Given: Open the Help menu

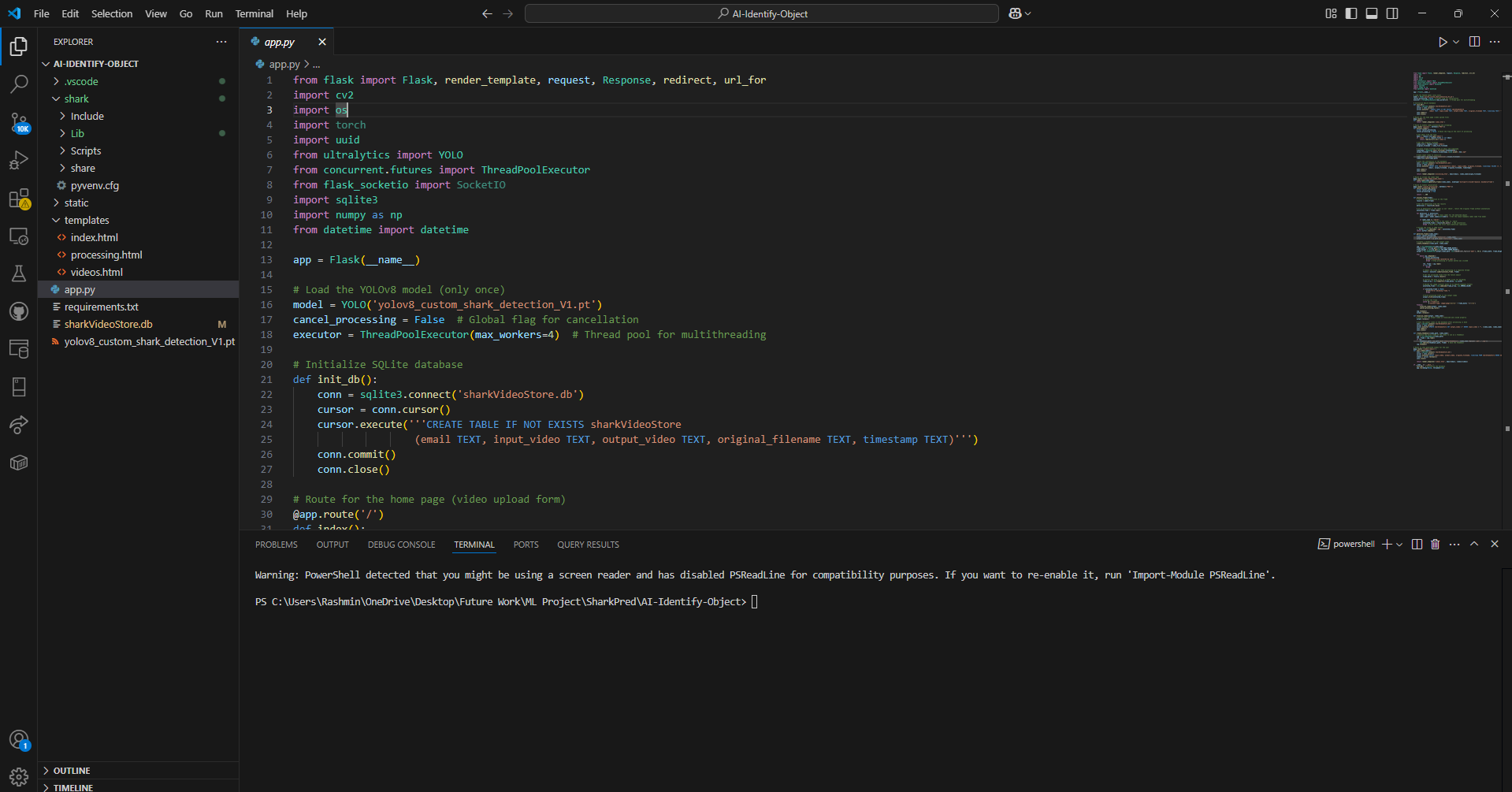Looking at the screenshot, I should tap(297, 13).
